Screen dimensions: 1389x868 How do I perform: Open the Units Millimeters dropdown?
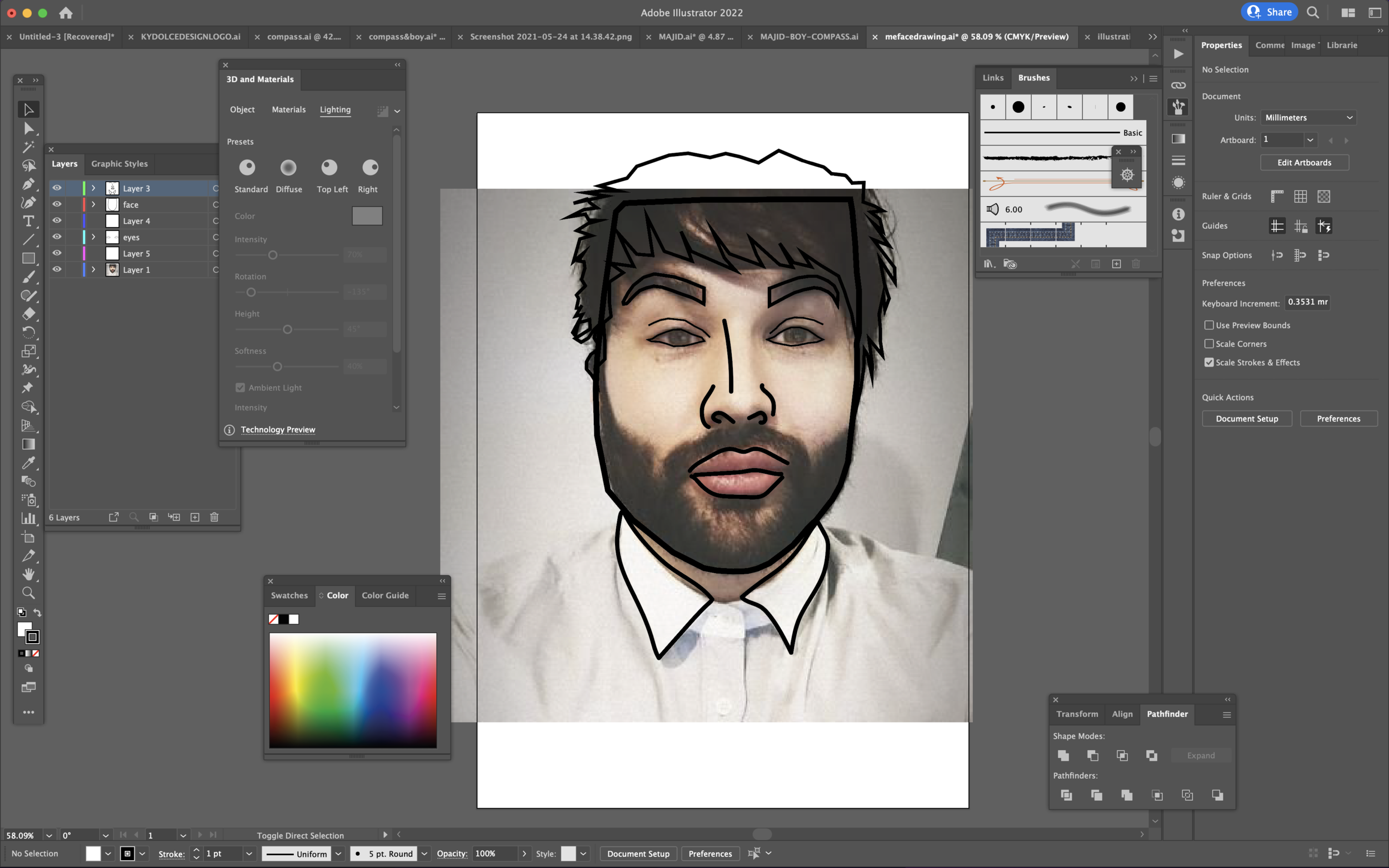1308,117
